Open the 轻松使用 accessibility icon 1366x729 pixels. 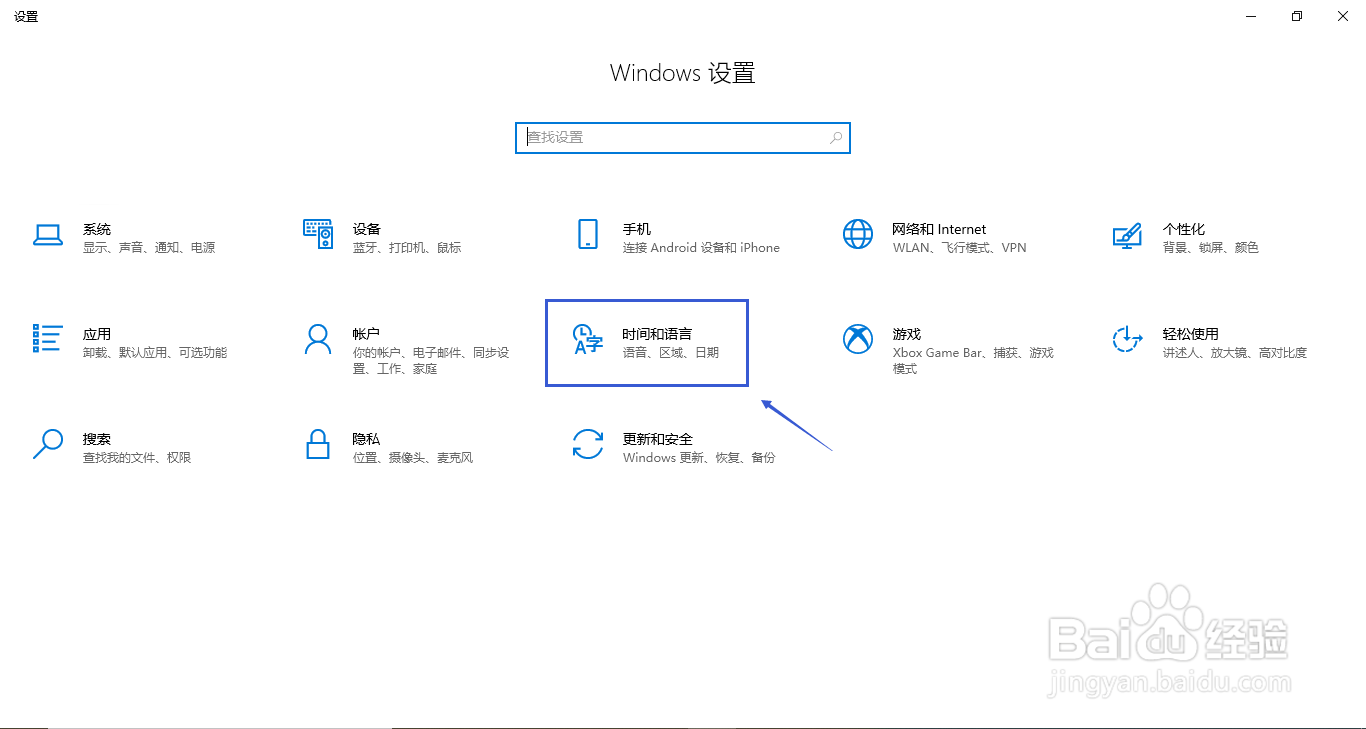(x=1128, y=339)
